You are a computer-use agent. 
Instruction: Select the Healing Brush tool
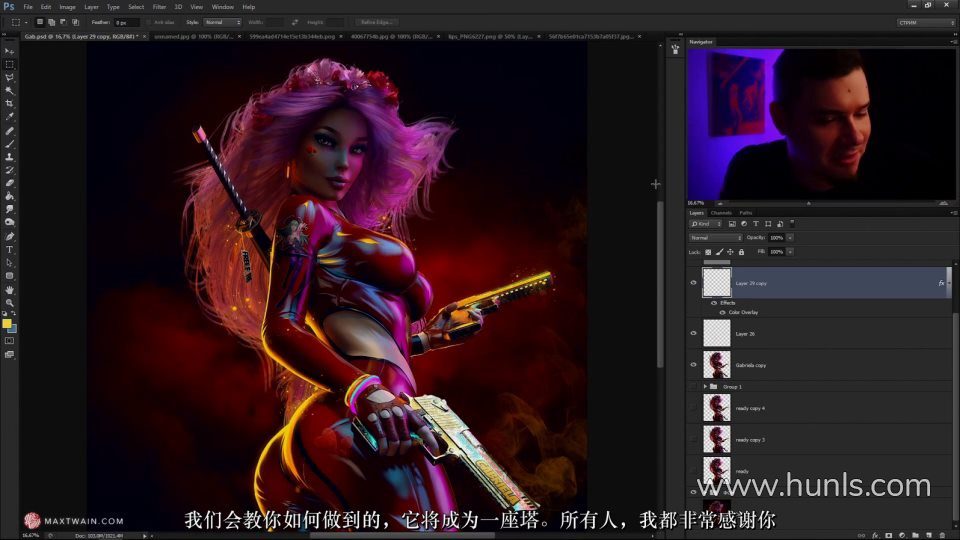tap(9, 131)
